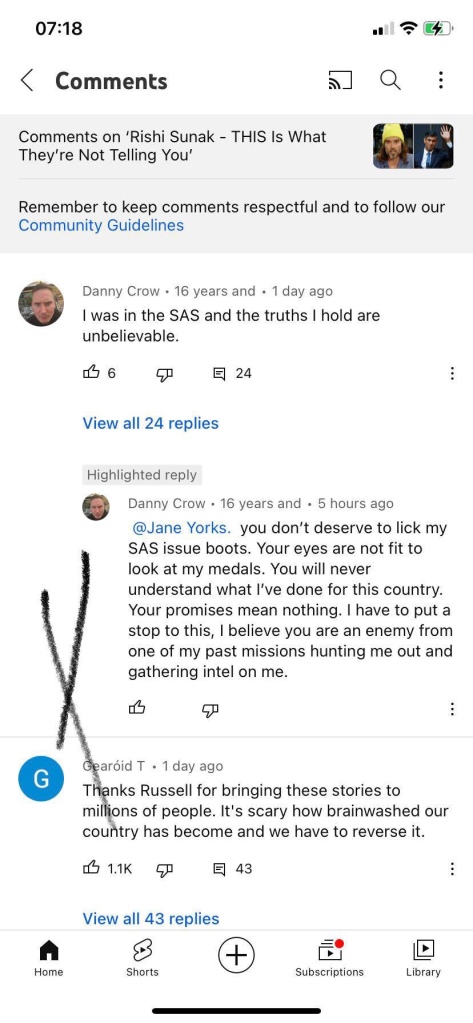The width and height of the screenshot is (473, 1023).
Task: Expand View all 24 replies
Action: coord(151,423)
